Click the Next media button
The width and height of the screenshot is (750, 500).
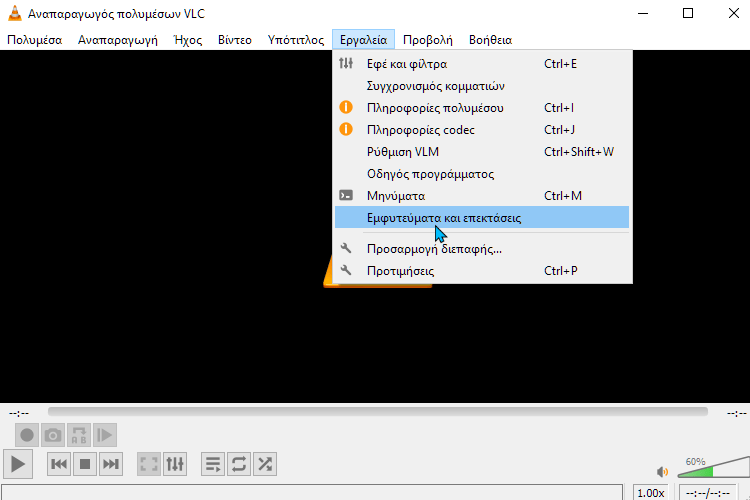pos(111,464)
